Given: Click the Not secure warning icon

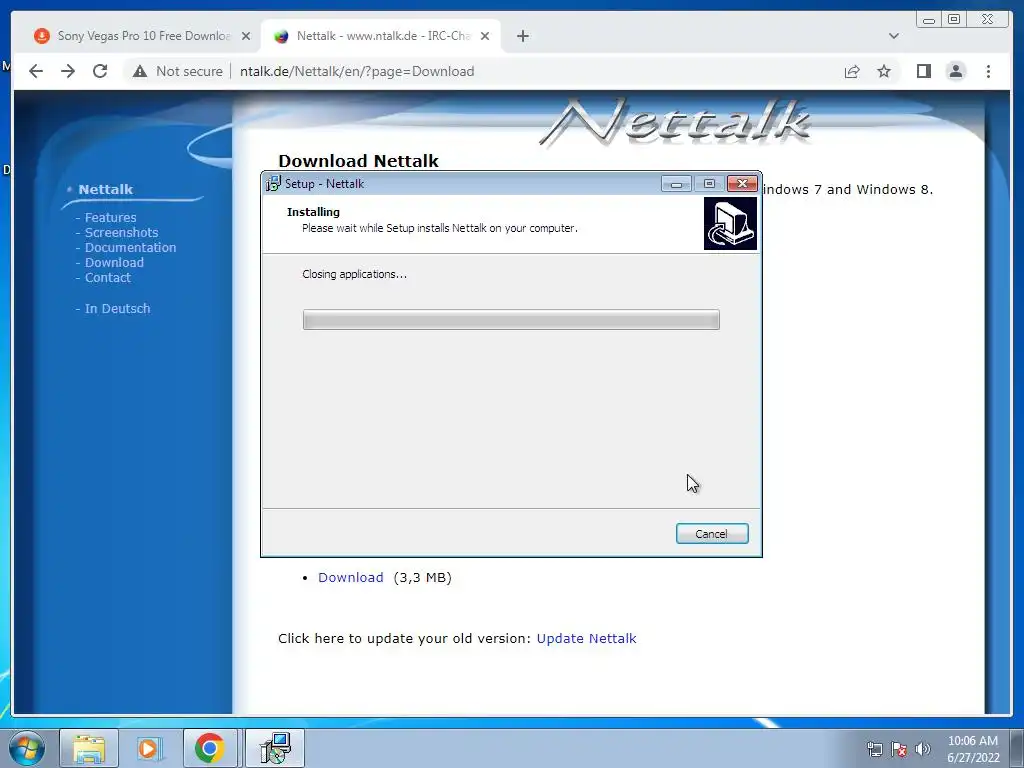Looking at the screenshot, I should tap(140, 71).
